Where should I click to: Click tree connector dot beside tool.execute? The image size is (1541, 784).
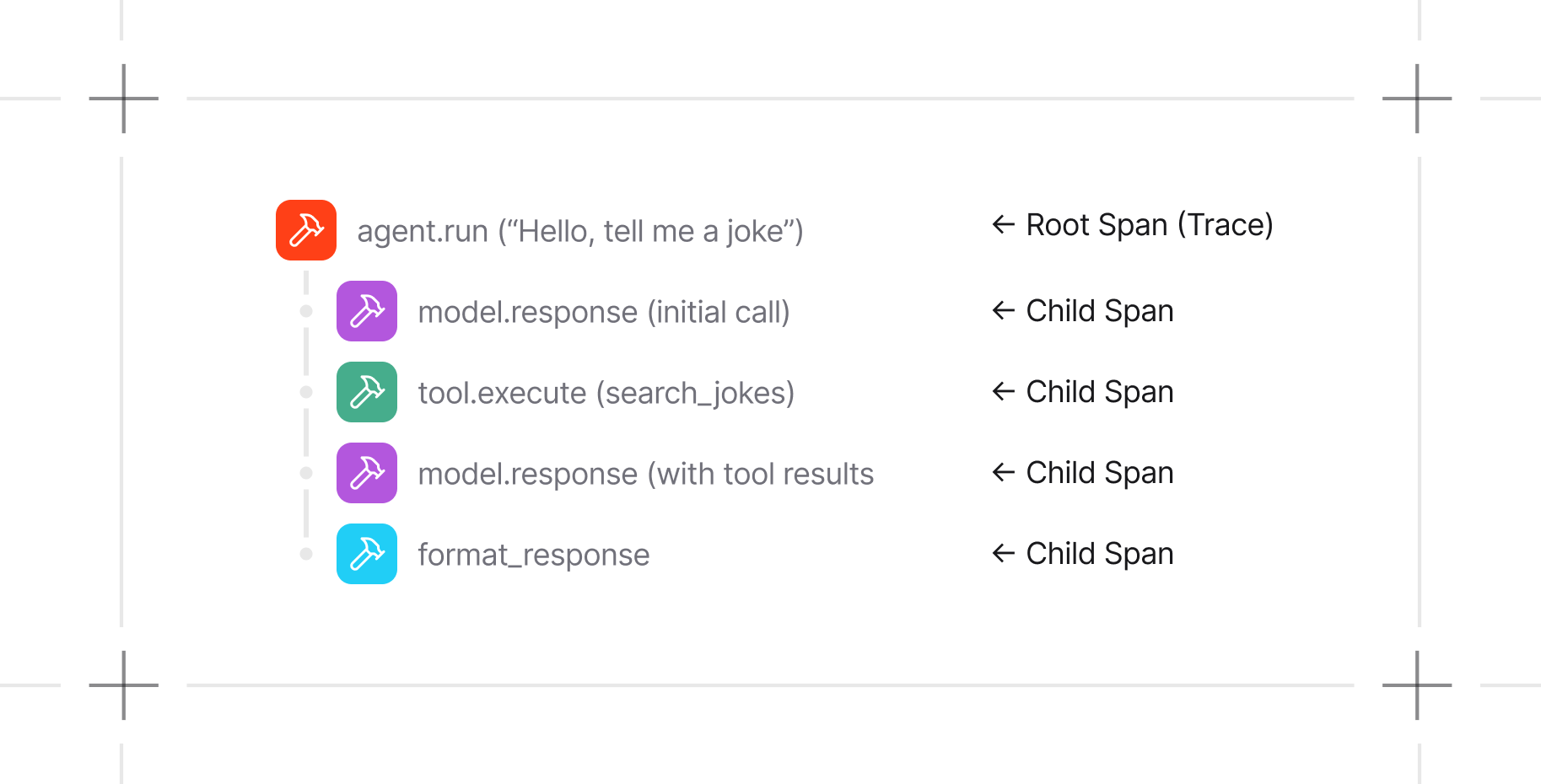click(x=306, y=392)
